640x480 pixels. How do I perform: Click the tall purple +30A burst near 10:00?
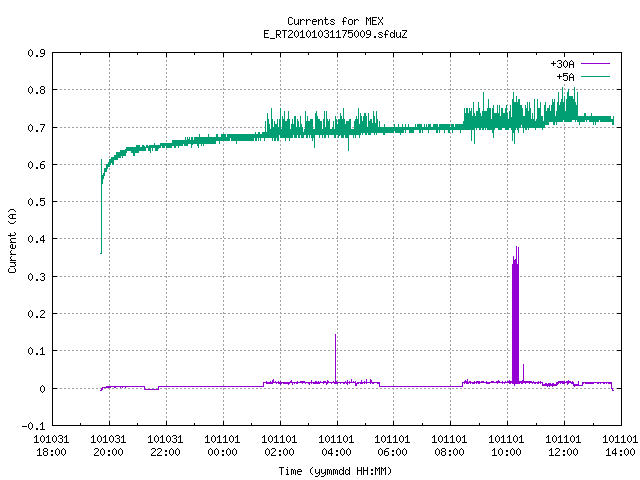click(516, 314)
